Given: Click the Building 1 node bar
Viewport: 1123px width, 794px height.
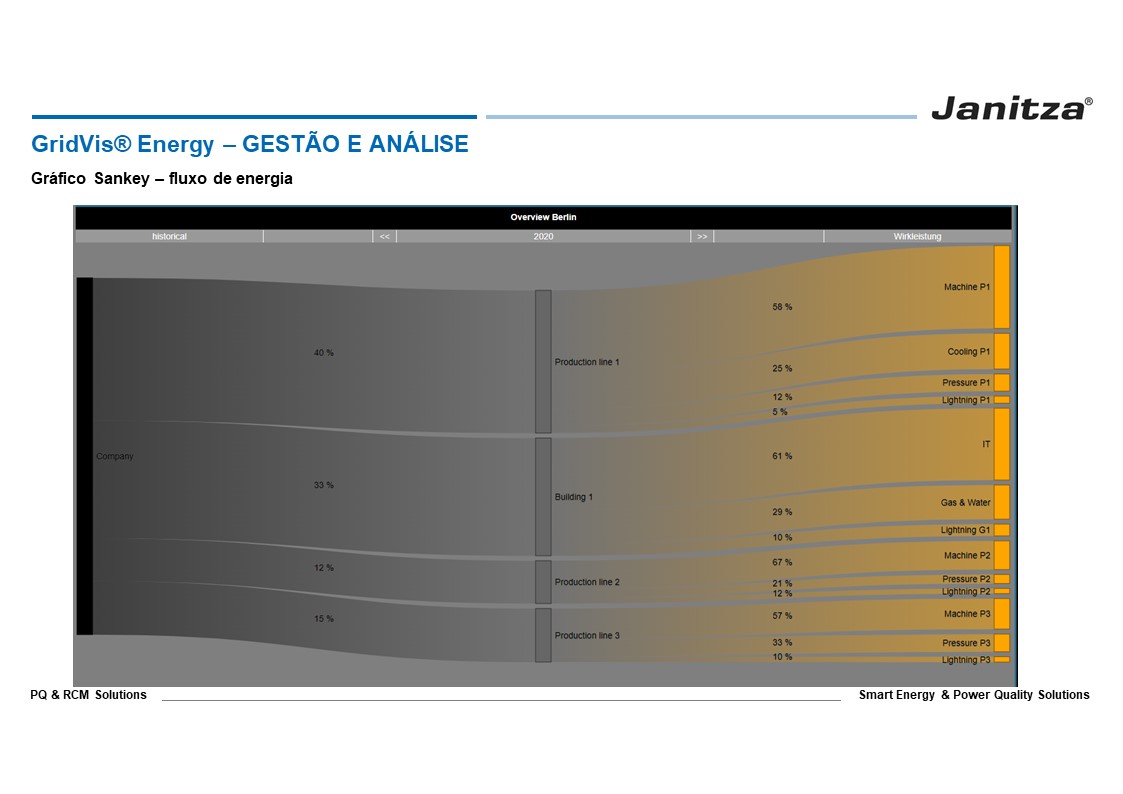Looking at the screenshot, I should pyautogui.click(x=543, y=497).
